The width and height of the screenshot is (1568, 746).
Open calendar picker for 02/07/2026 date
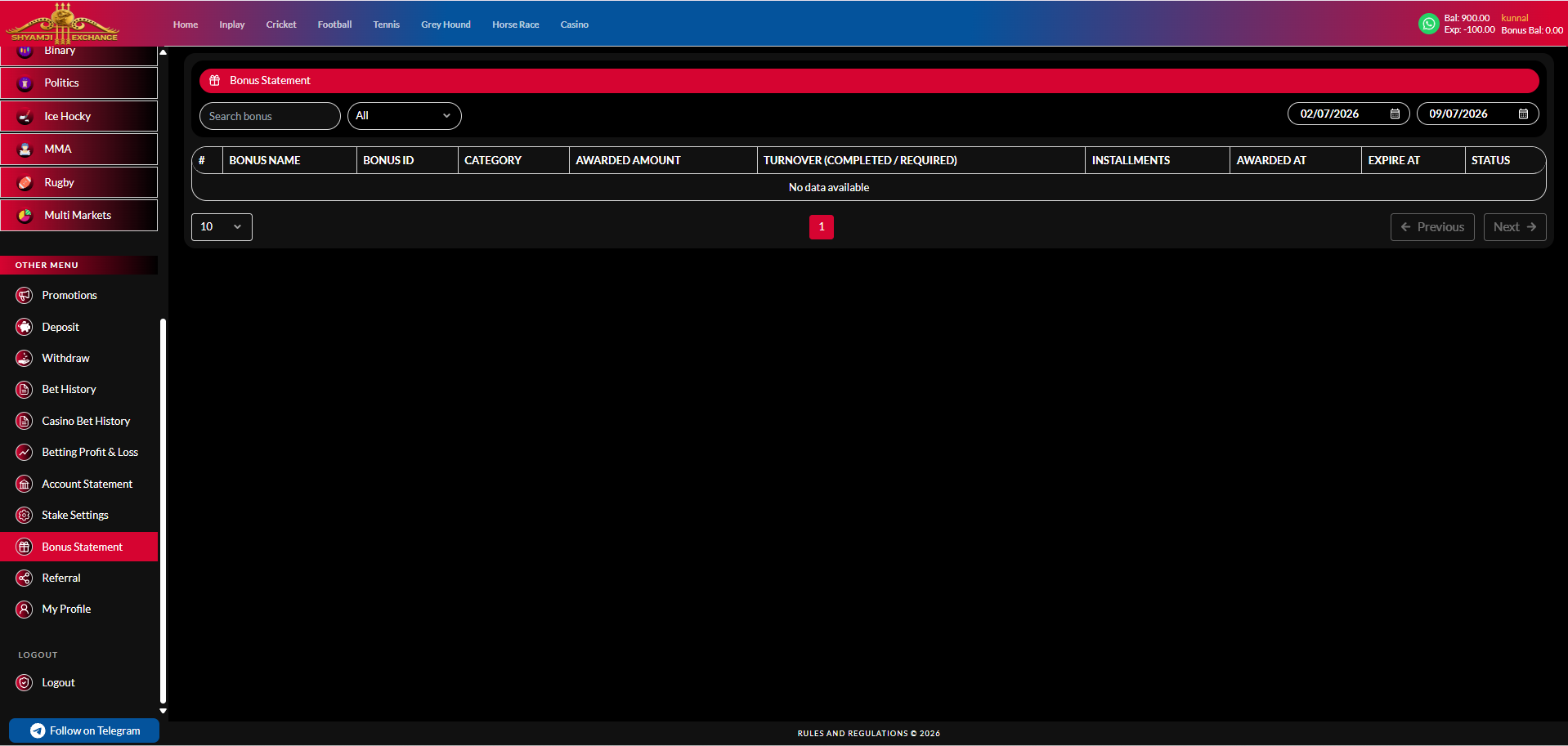click(1395, 114)
